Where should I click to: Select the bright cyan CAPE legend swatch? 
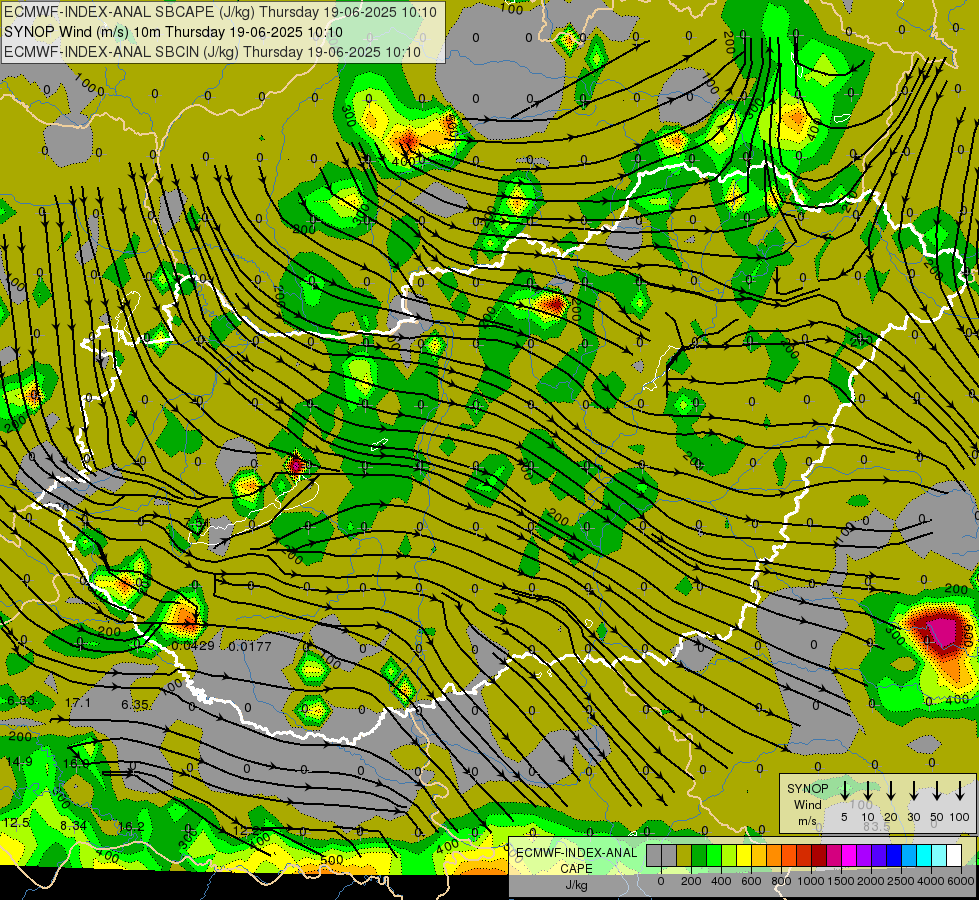[x=923, y=856]
